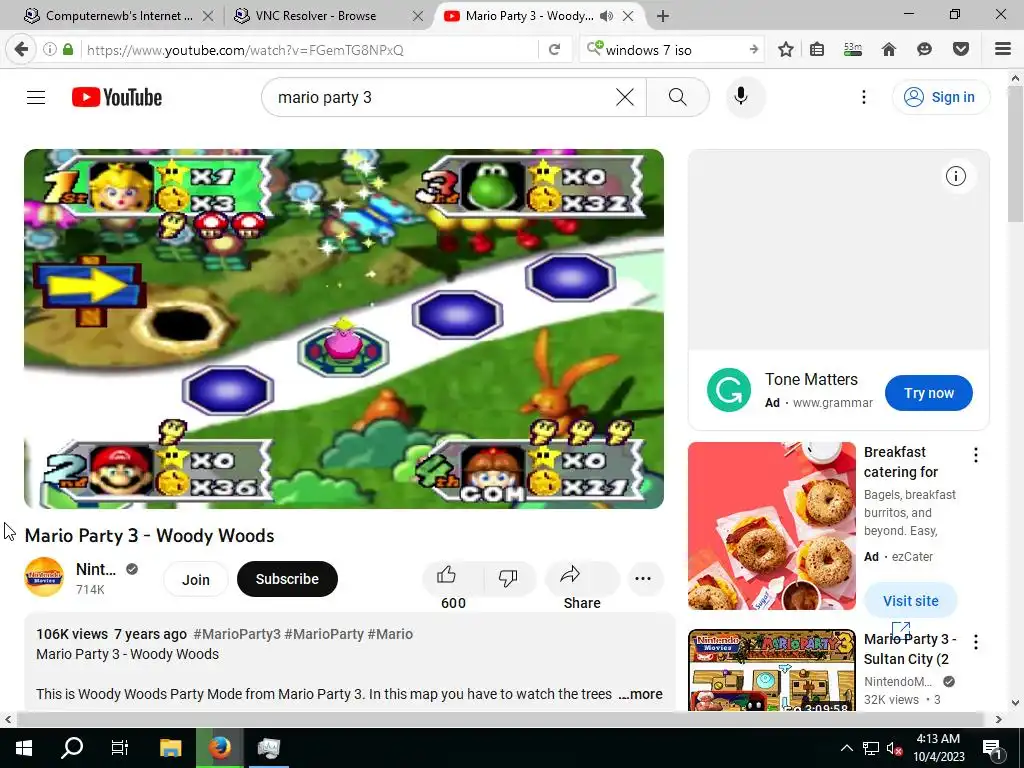The width and height of the screenshot is (1024, 768).
Task: Expand description with ...more
Action: pos(641,694)
